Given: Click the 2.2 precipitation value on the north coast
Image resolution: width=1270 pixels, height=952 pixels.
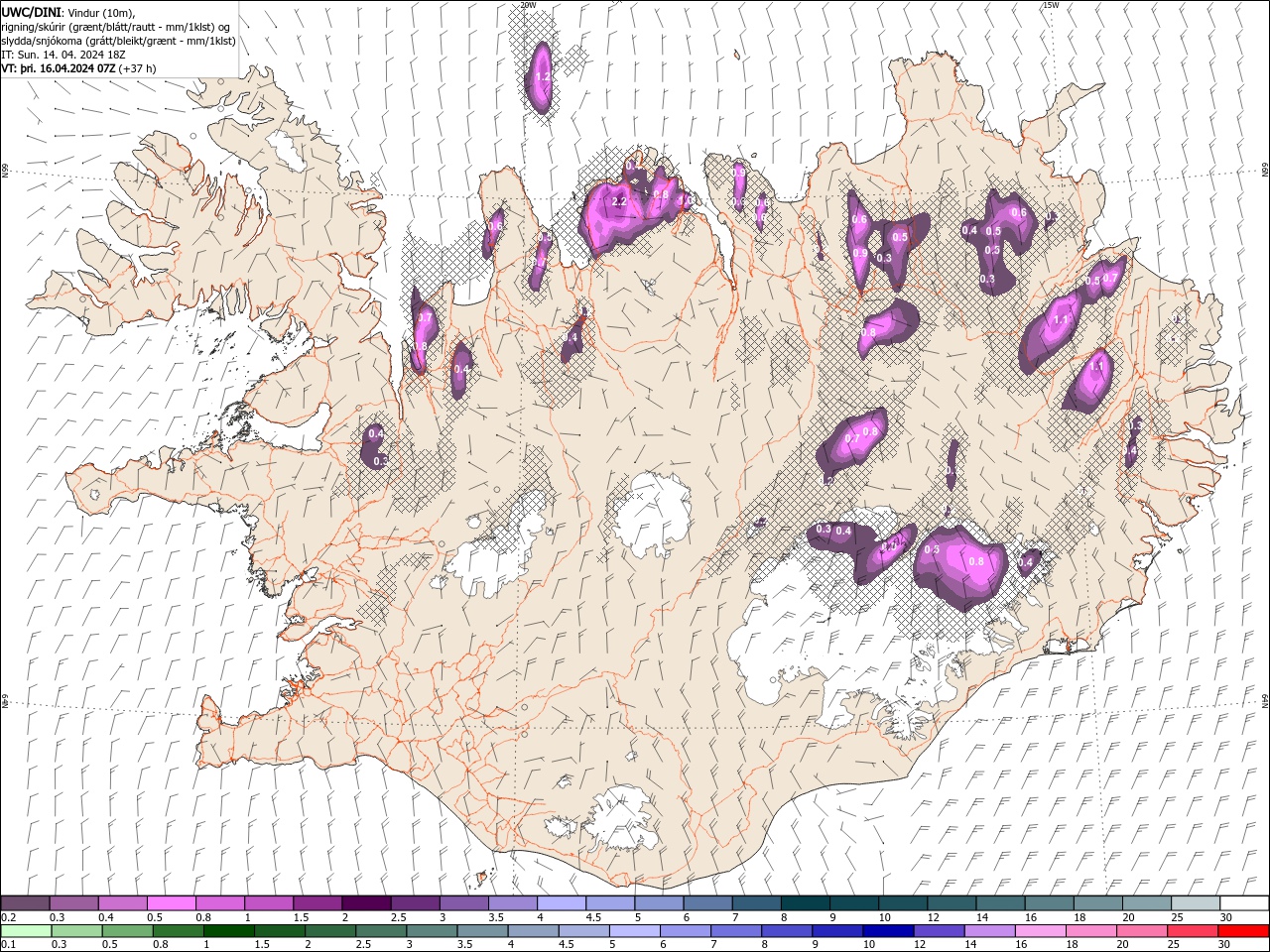Looking at the screenshot, I should (619, 201).
